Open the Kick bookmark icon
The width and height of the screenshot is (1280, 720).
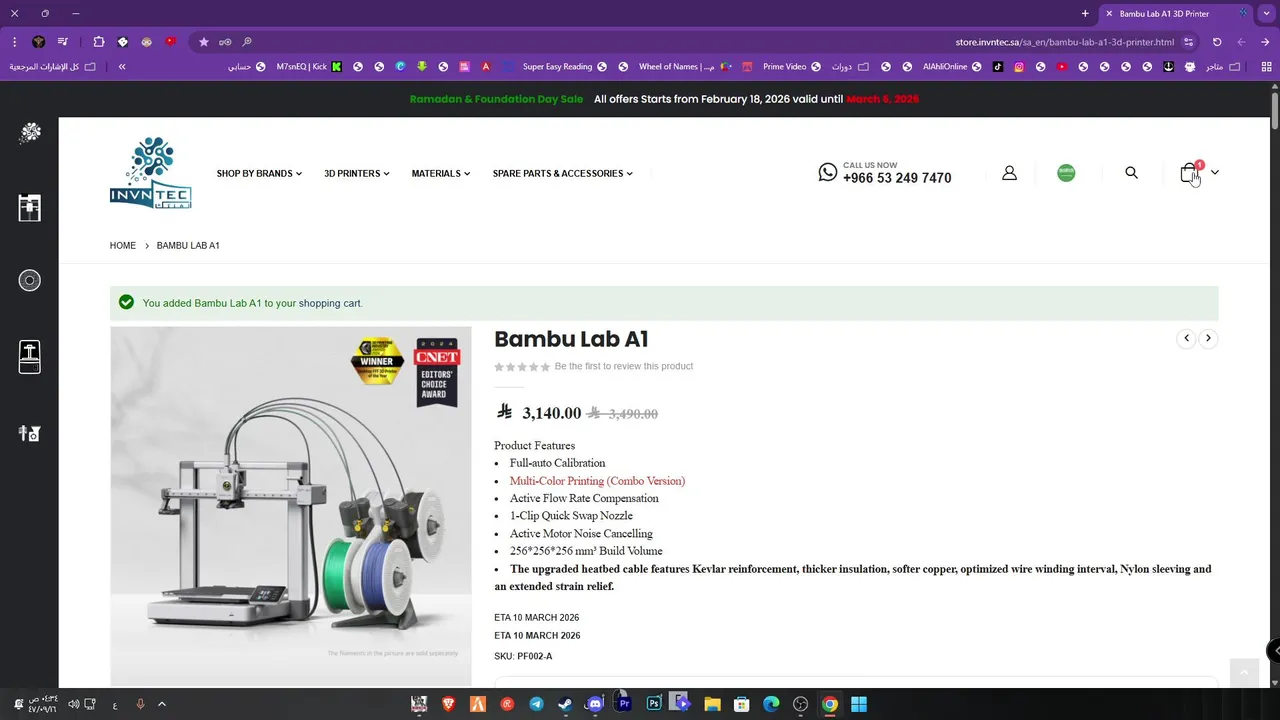click(x=337, y=67)
